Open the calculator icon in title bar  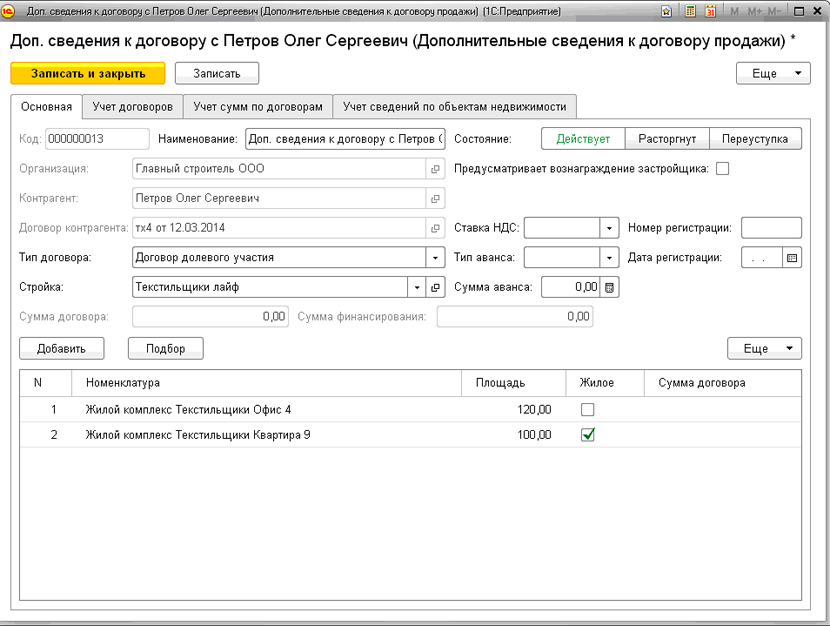point(690,11)
